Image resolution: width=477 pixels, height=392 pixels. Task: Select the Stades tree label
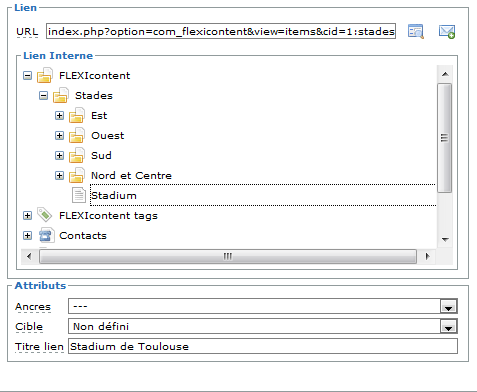coord(94,96)
